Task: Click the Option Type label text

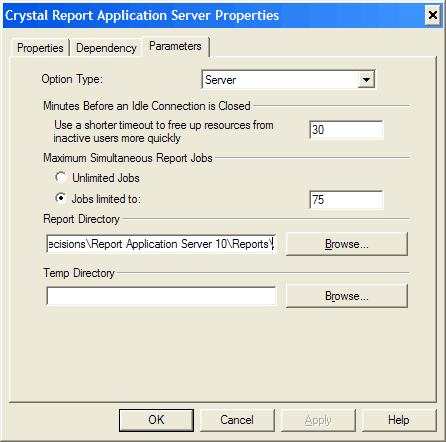Action: click(72, 79)
